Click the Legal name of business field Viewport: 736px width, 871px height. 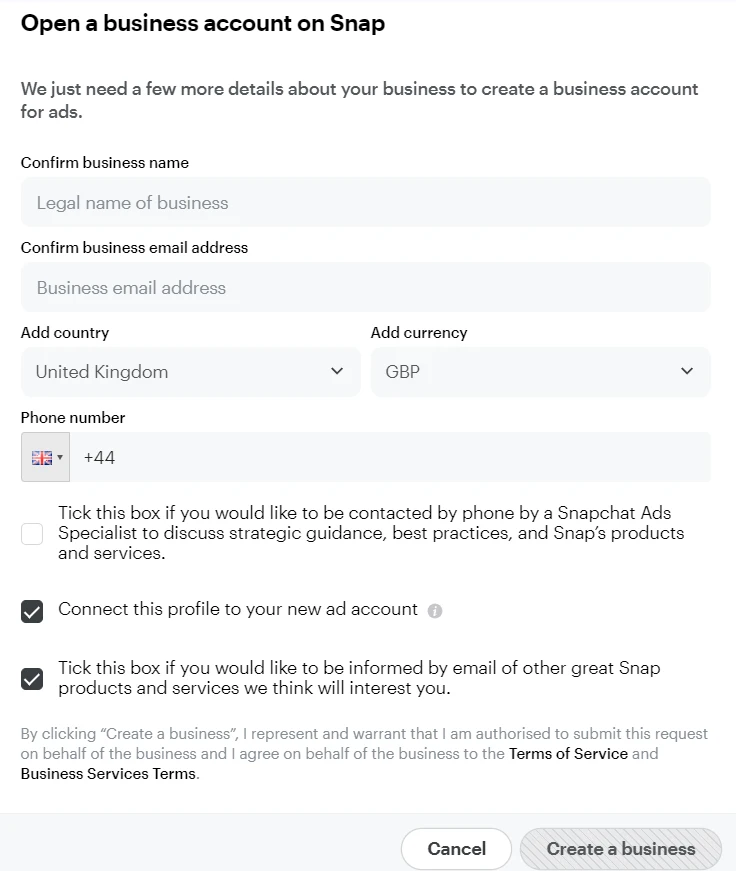point(366,201)
